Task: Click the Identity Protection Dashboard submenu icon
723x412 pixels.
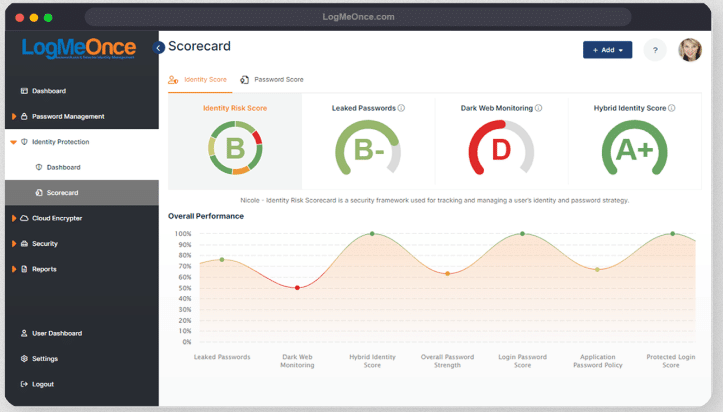Action: (39, 167)
